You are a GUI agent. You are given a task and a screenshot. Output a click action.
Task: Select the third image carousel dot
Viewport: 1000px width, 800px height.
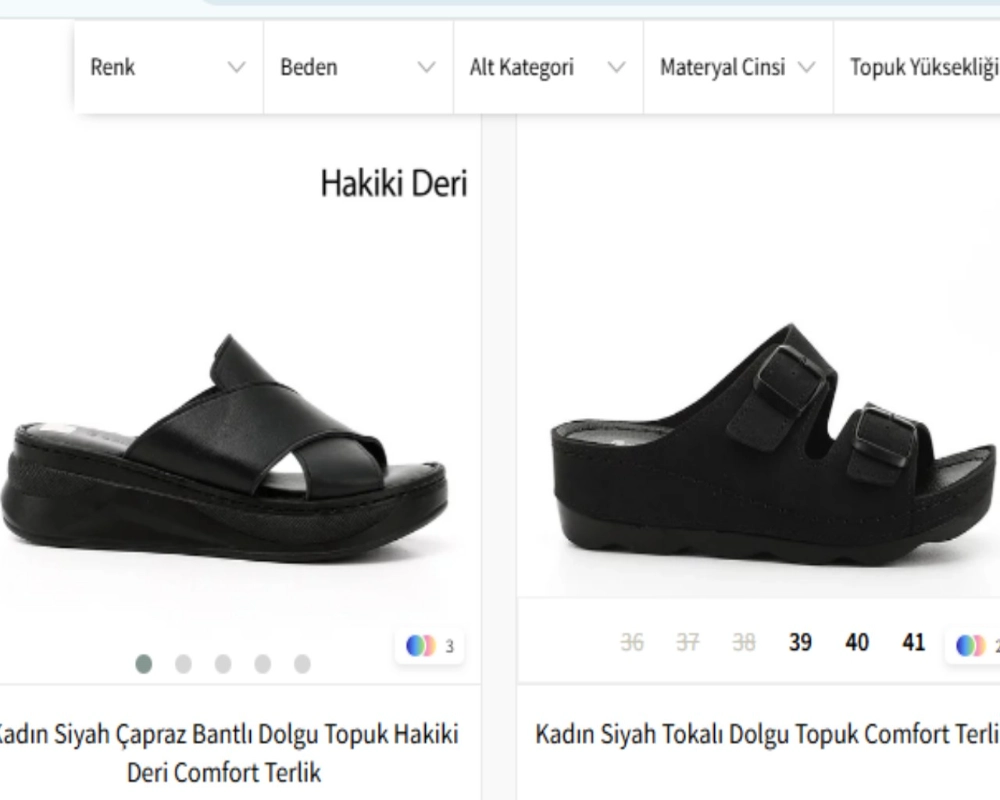[x=223, y=664]
